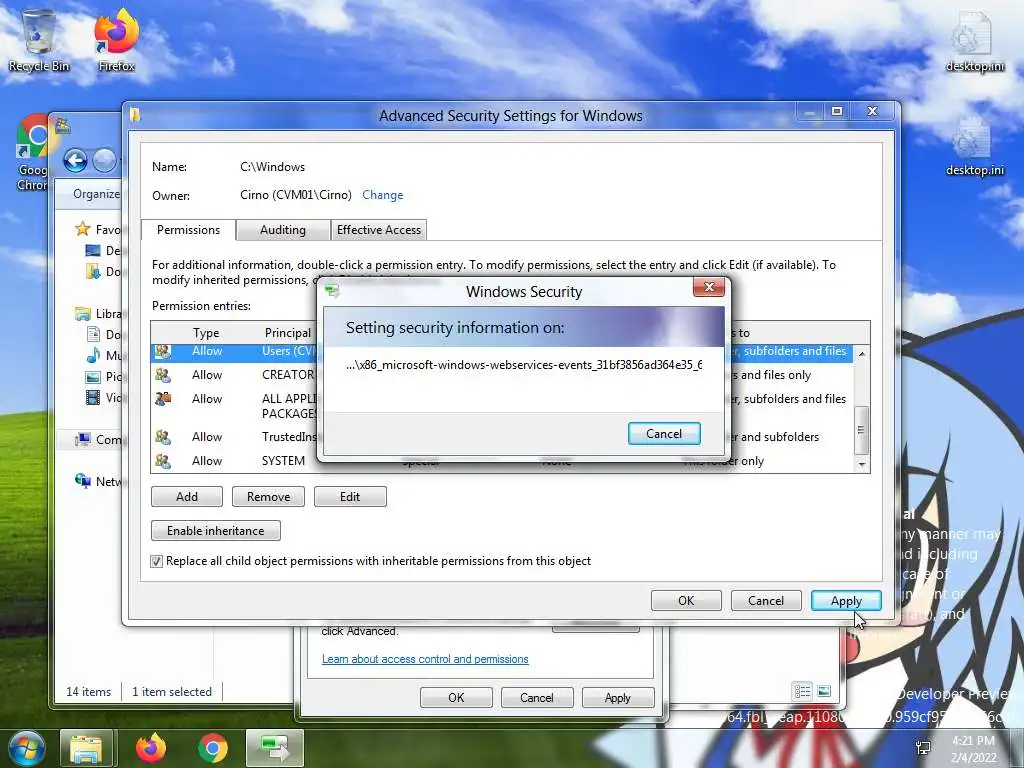Screen dimensions: 1024x768
Task: Click the SYSTEM entry user icon
Action: [163, 461]
